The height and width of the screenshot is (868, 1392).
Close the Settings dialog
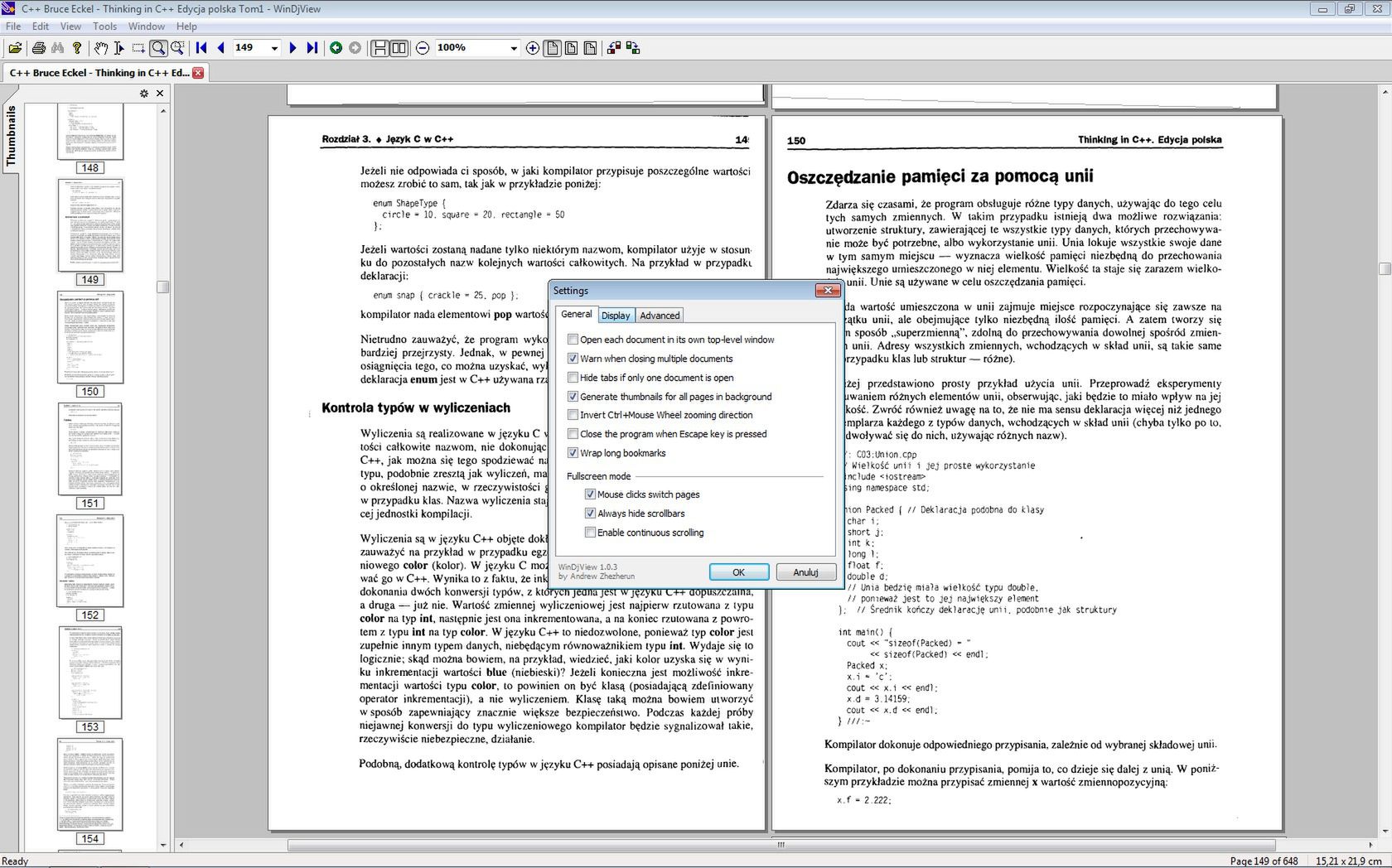[827, 290]
